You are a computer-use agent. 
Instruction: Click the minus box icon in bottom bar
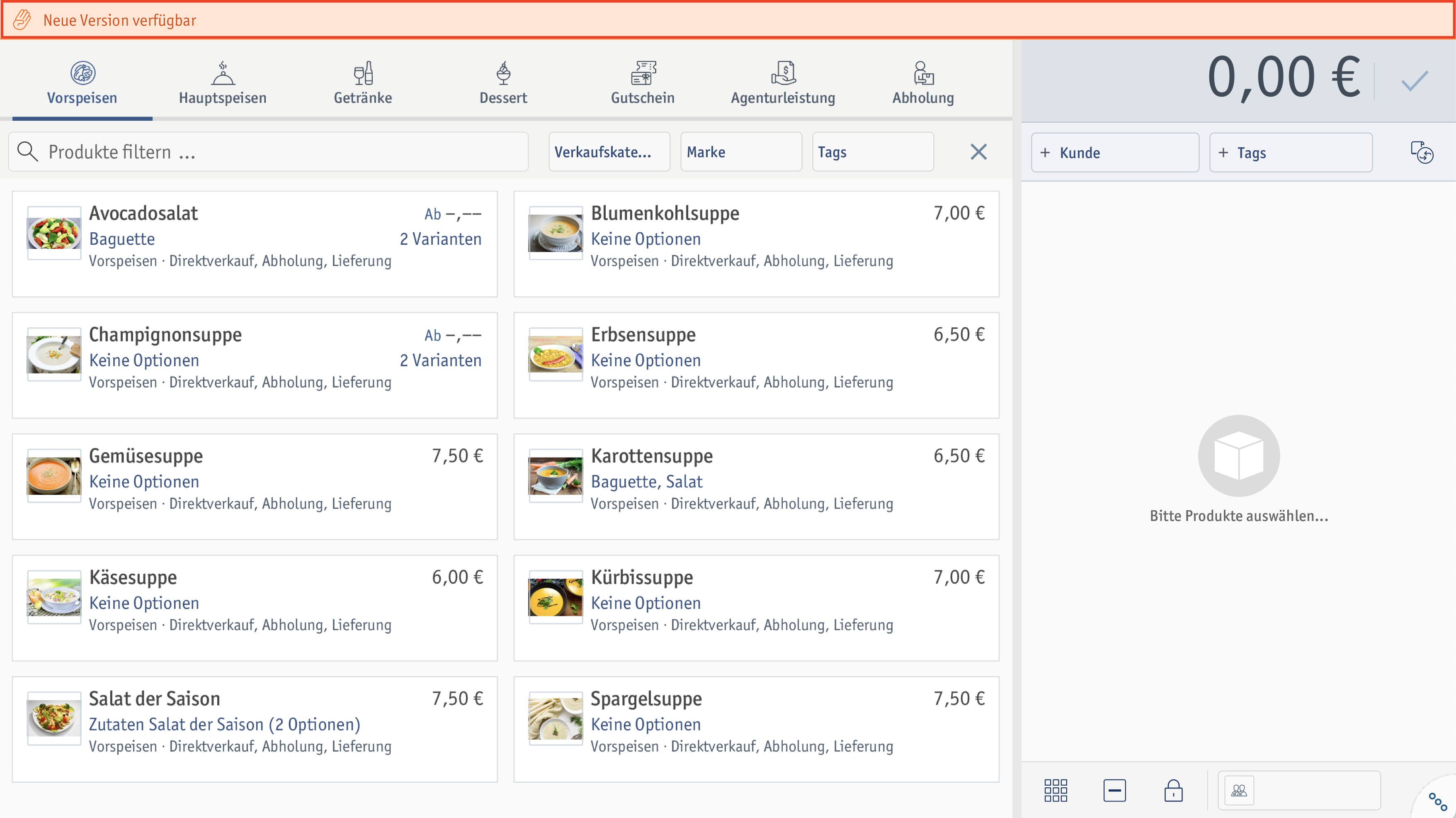1114,790
